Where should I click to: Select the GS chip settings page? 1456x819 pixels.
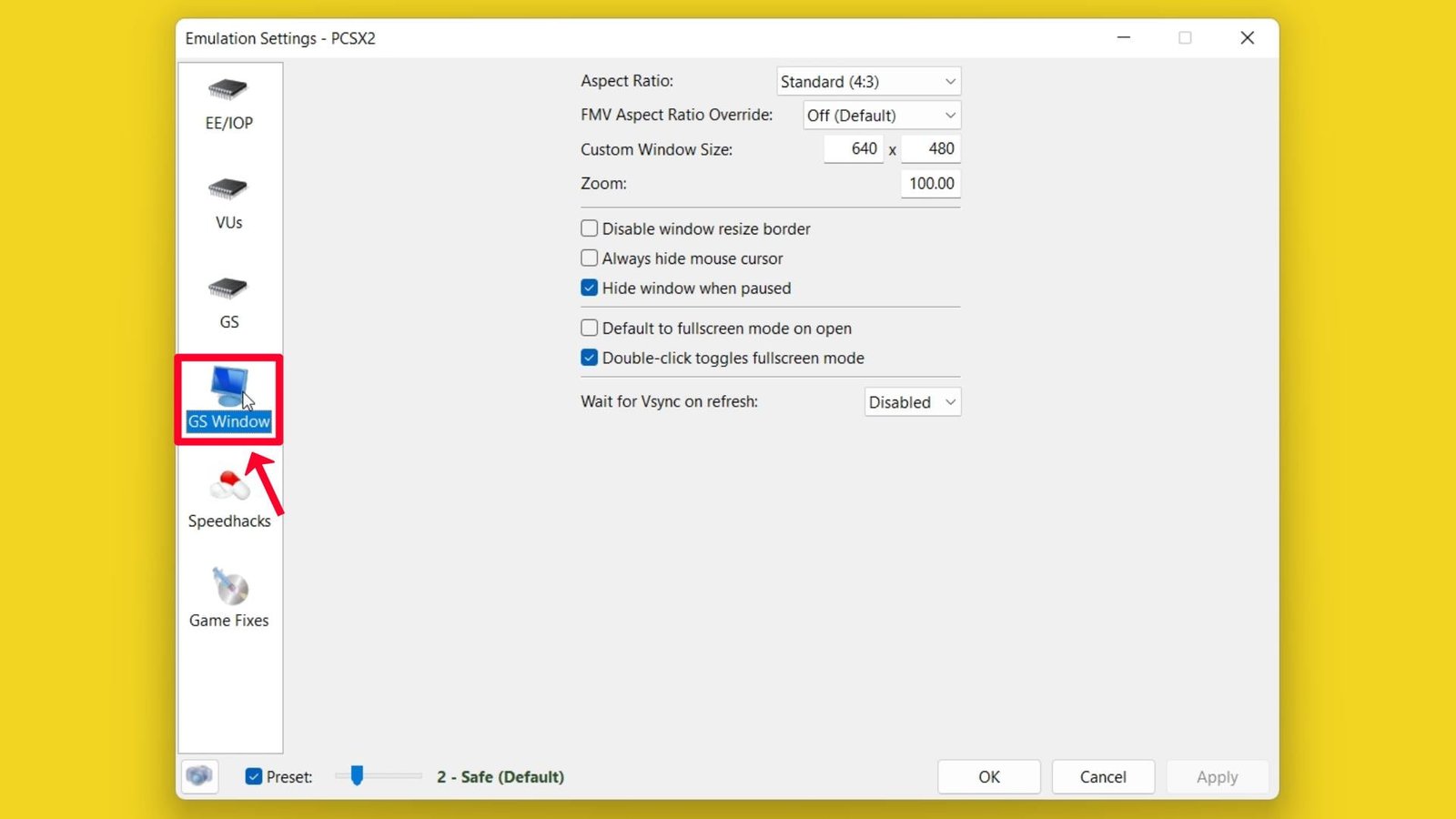click(228, 304)
